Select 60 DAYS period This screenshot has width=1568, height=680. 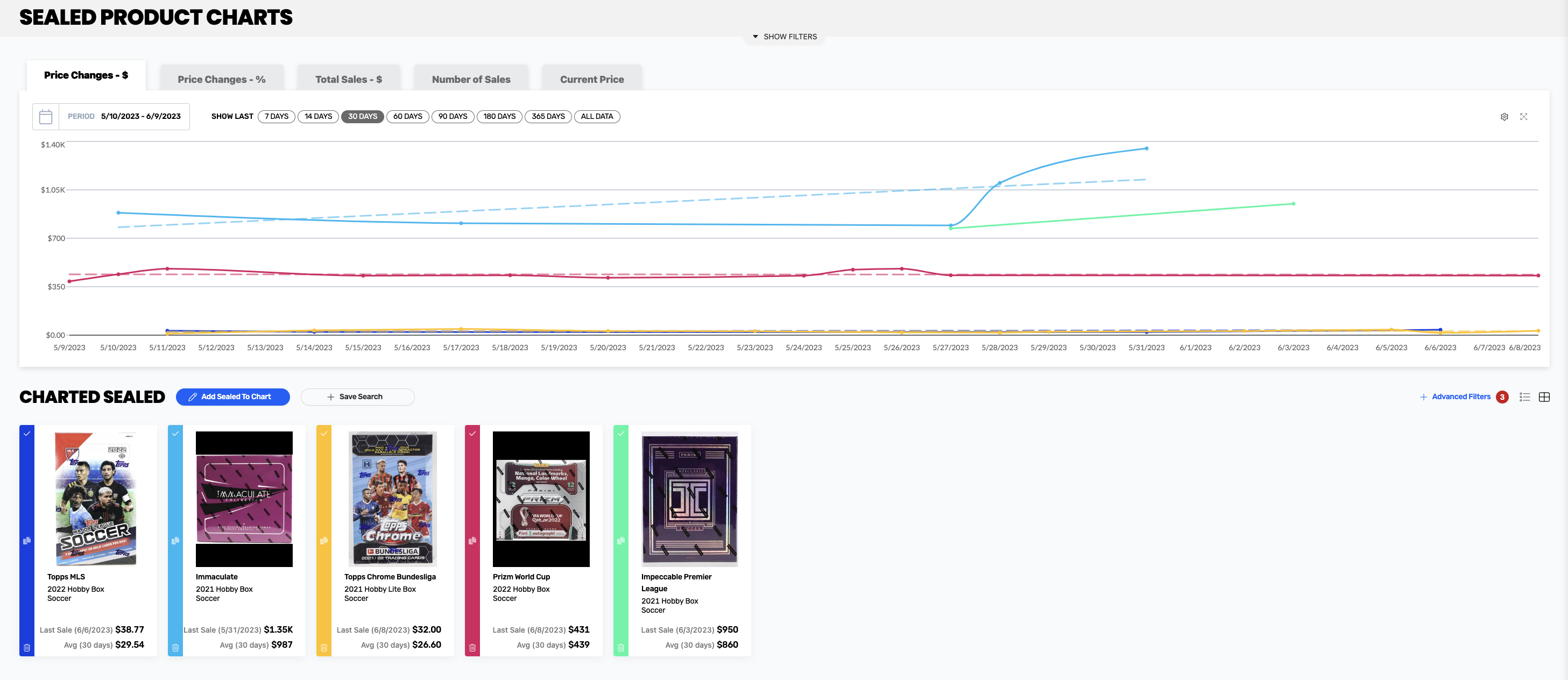408,116
